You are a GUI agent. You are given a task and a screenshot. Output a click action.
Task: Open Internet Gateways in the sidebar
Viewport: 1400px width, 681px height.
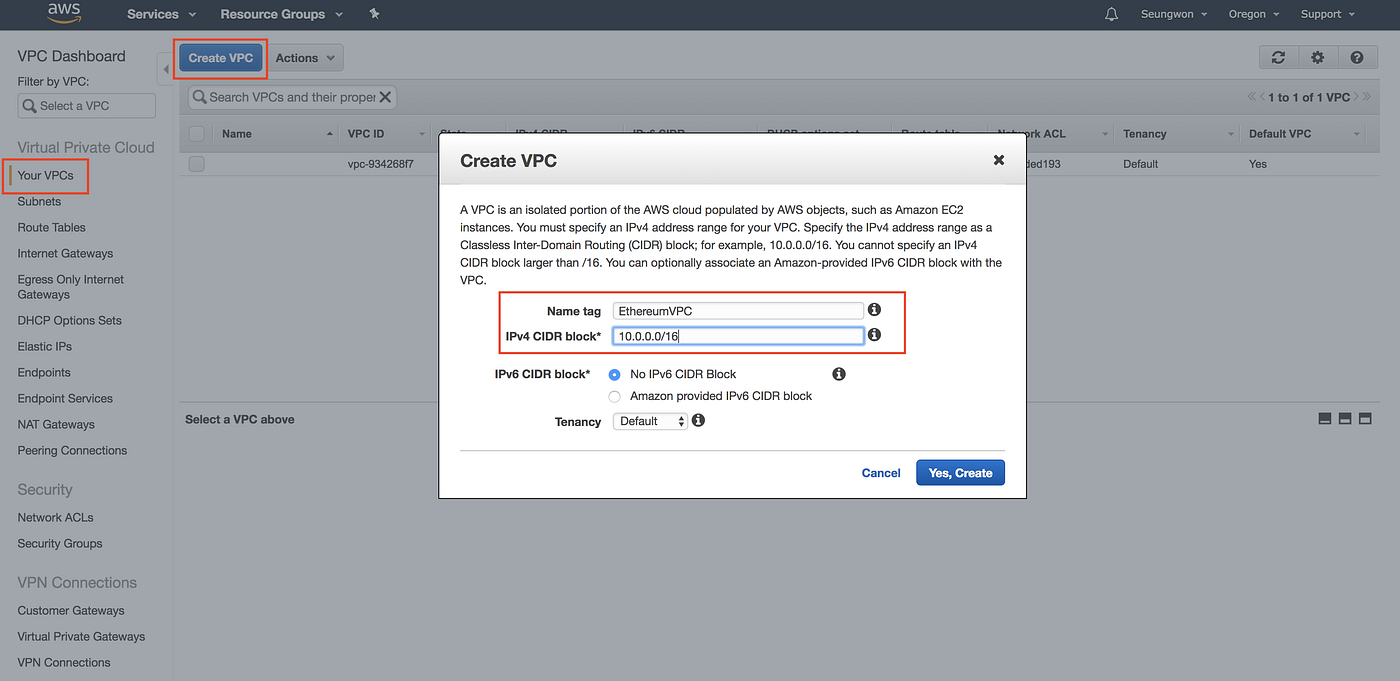65,253
